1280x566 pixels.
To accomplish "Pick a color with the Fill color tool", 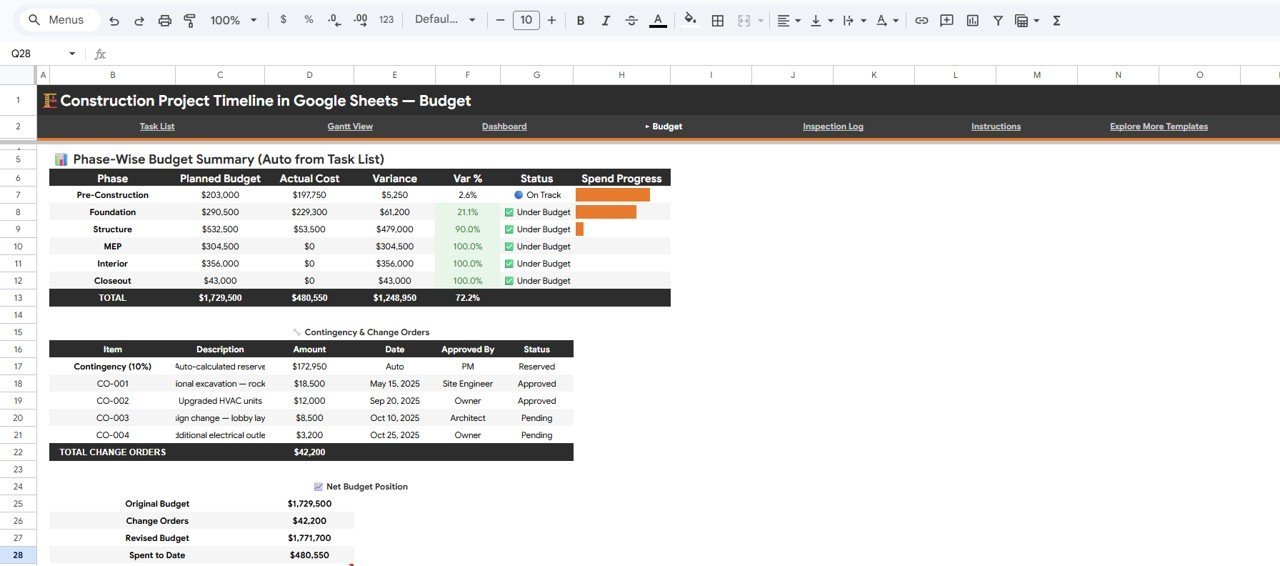I will (x=690, y=20).
